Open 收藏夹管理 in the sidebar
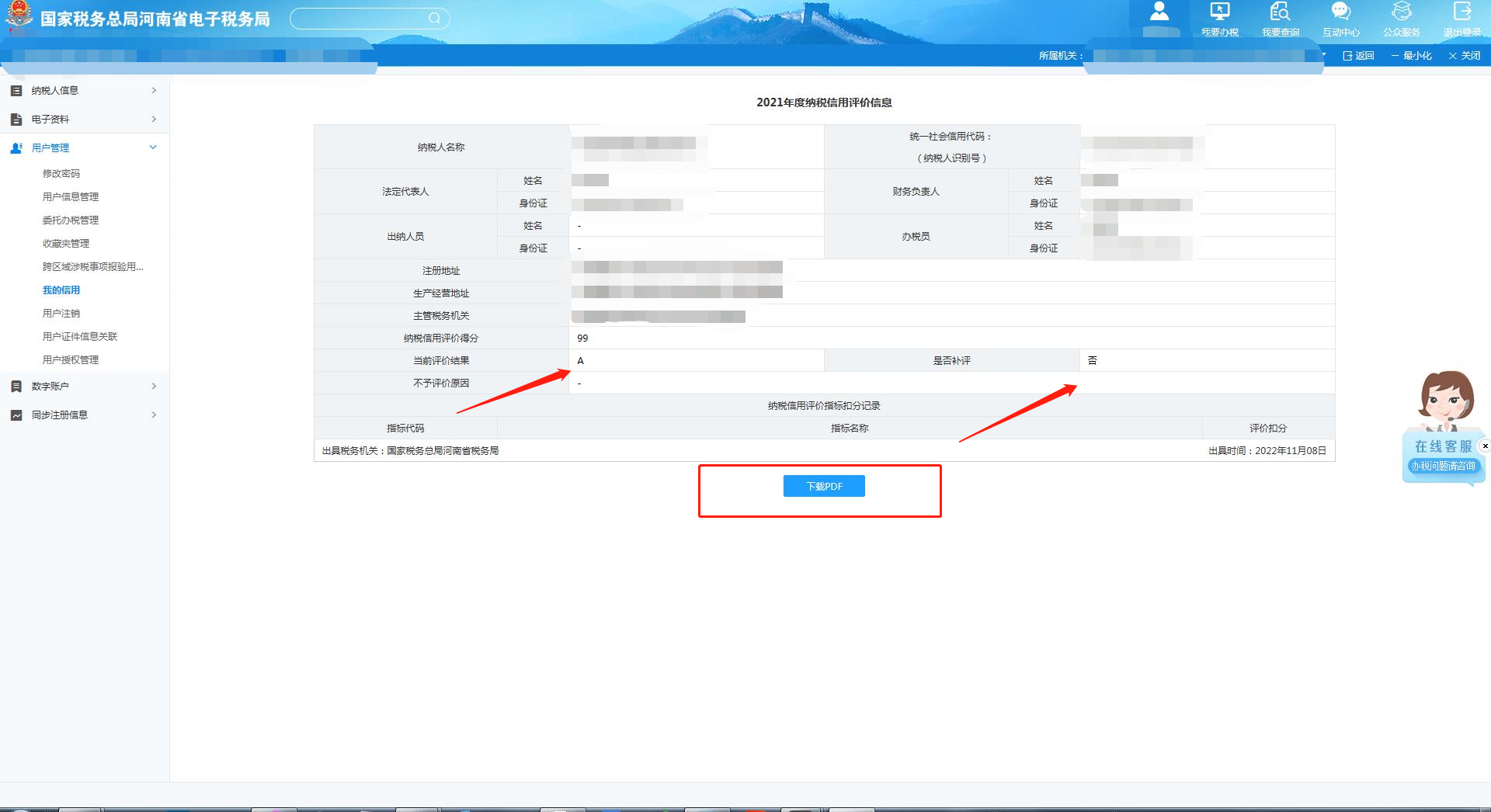 (66, 244)
